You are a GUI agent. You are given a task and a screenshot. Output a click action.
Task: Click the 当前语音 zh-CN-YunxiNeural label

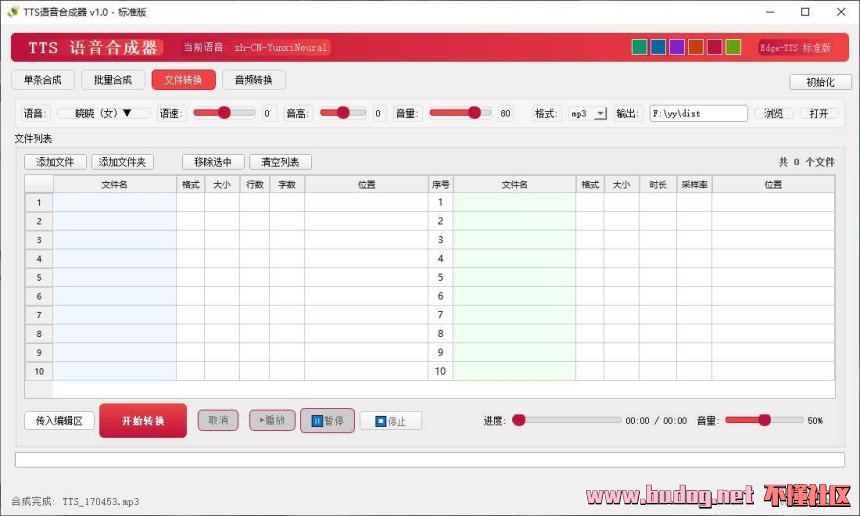[256, 48]
